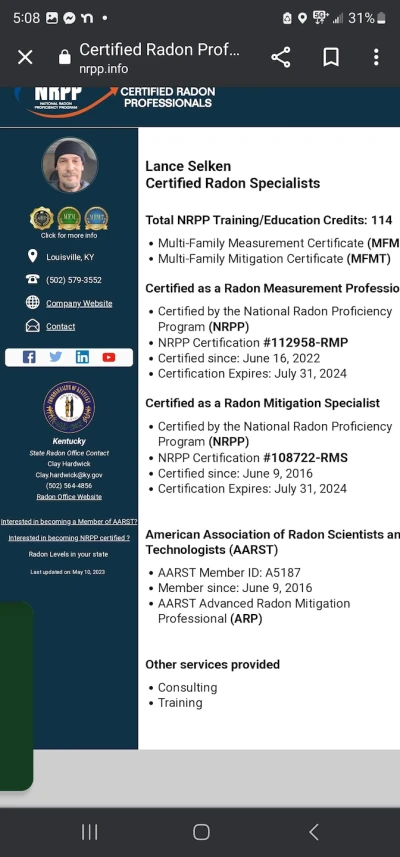400x857 pixels.
Task: Select 'Other services provided' heading
Action: [x=213, y=665]
